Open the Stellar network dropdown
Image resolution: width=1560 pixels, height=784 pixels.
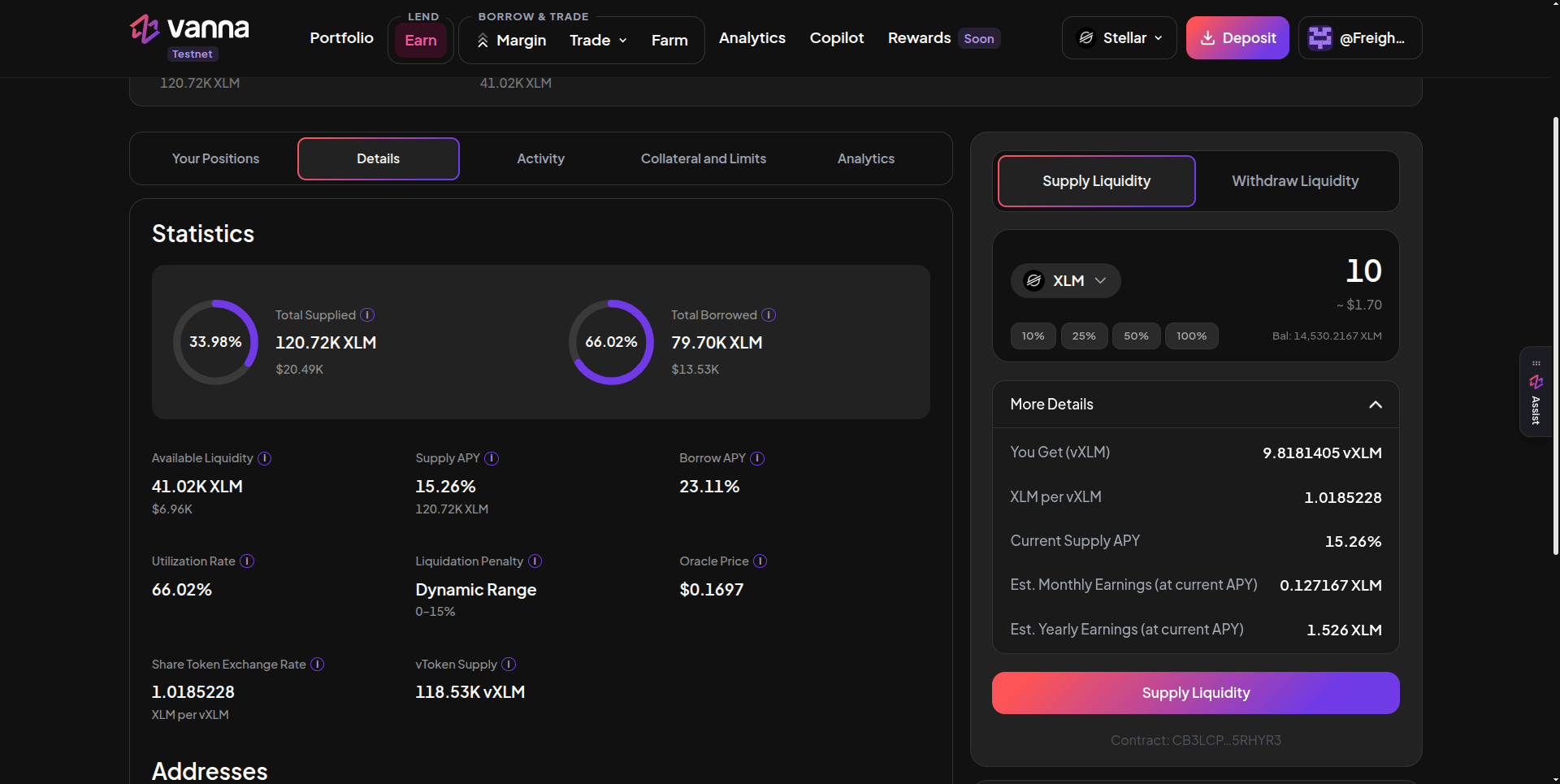pyautogui.click(x=1120, y=38)
